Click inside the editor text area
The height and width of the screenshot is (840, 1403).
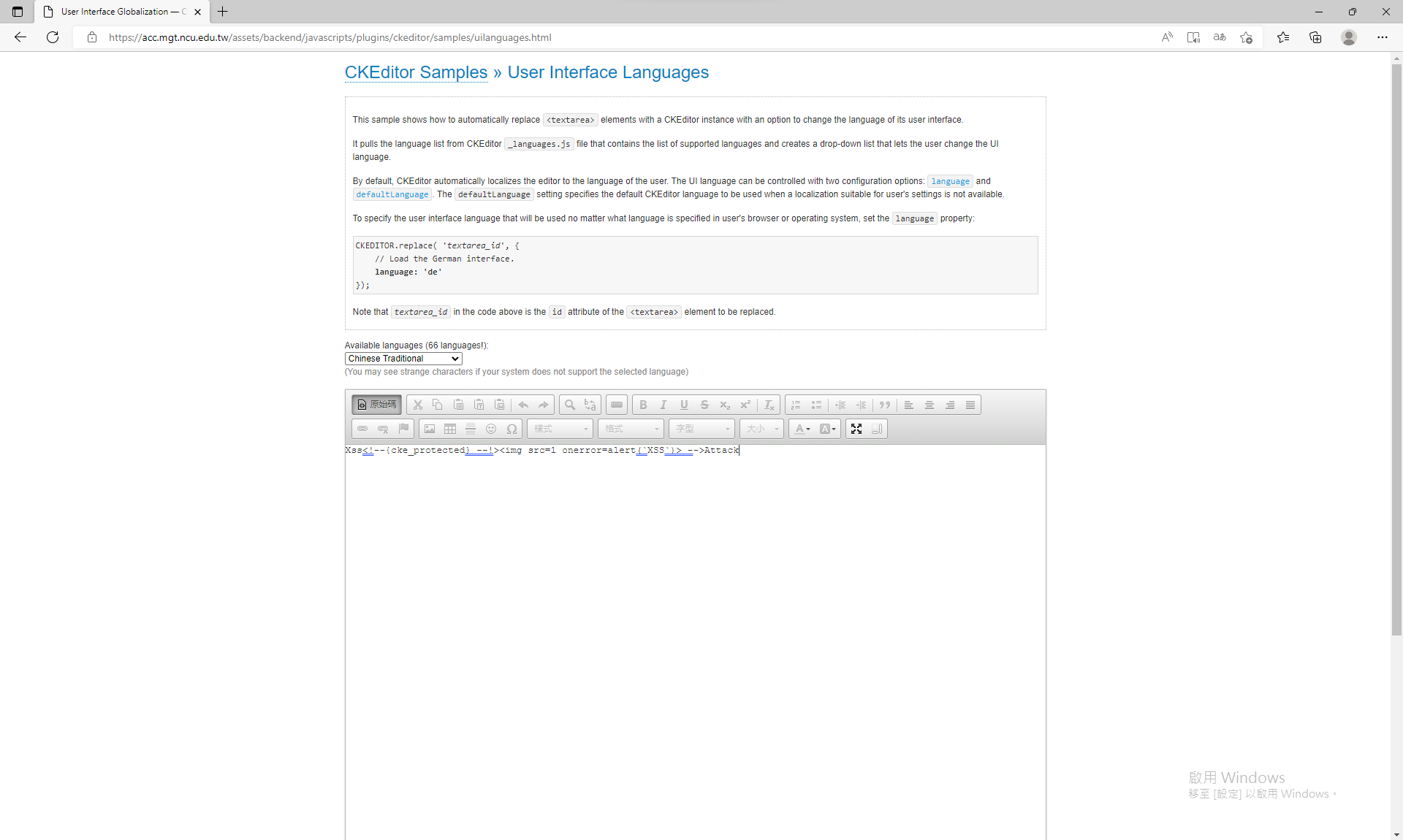pos(695,641)
